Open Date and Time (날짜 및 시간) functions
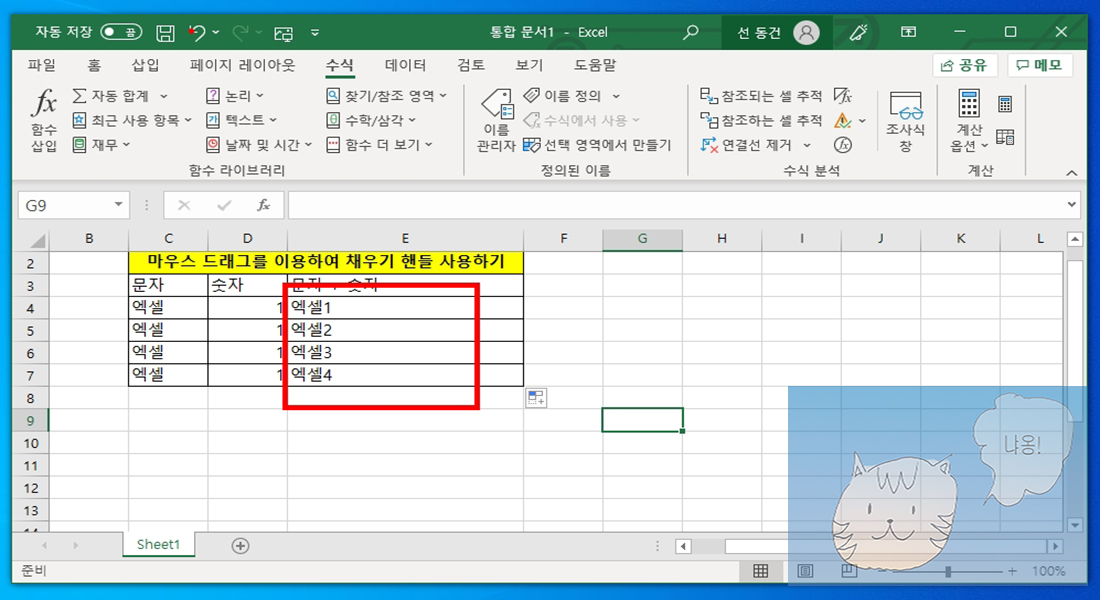This screenshot has height=600, width=1100. pyautogui.click(x=259, y=145)
